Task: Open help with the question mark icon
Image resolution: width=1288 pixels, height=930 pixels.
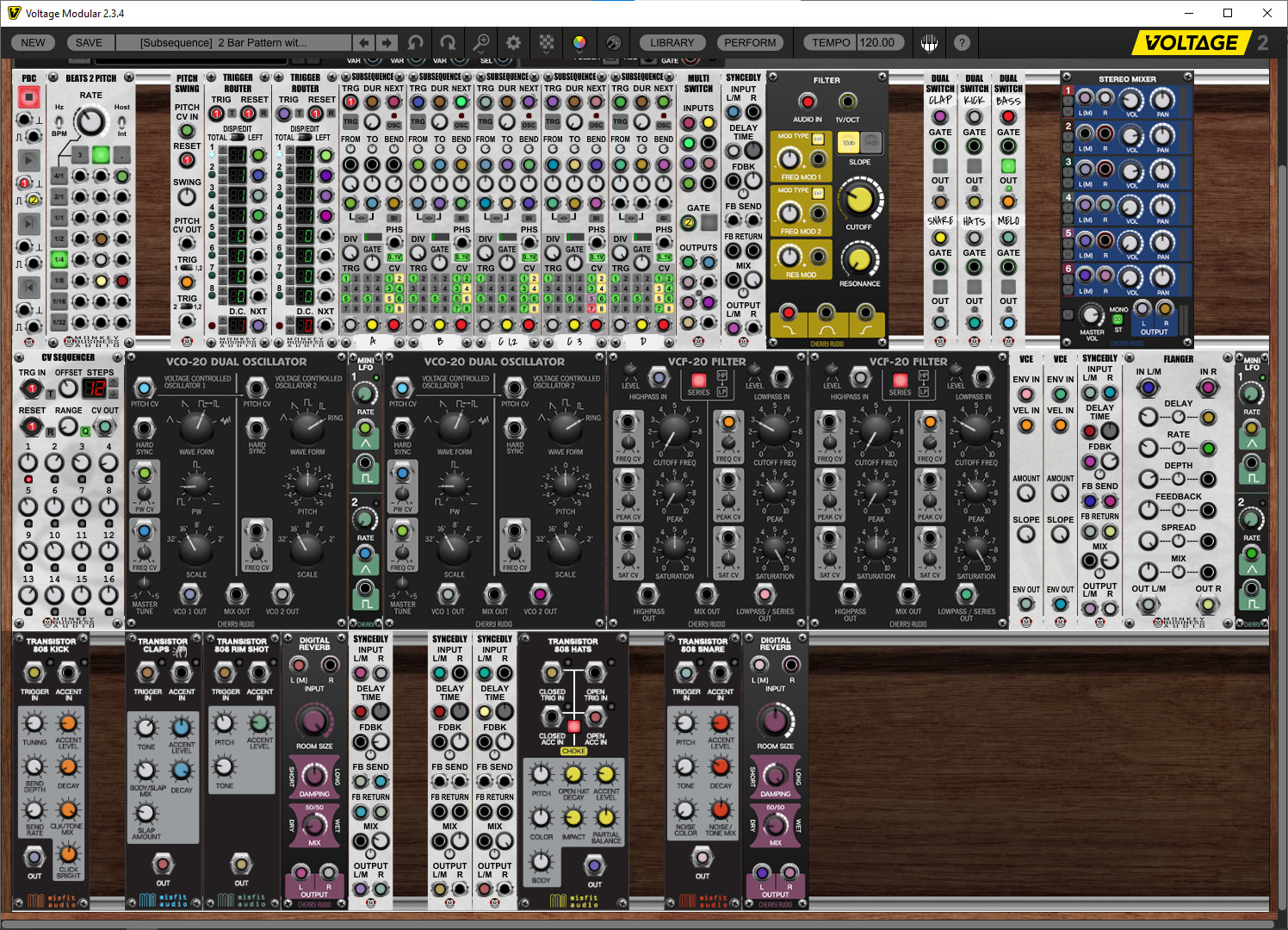Action: click(x=962, y=42)
